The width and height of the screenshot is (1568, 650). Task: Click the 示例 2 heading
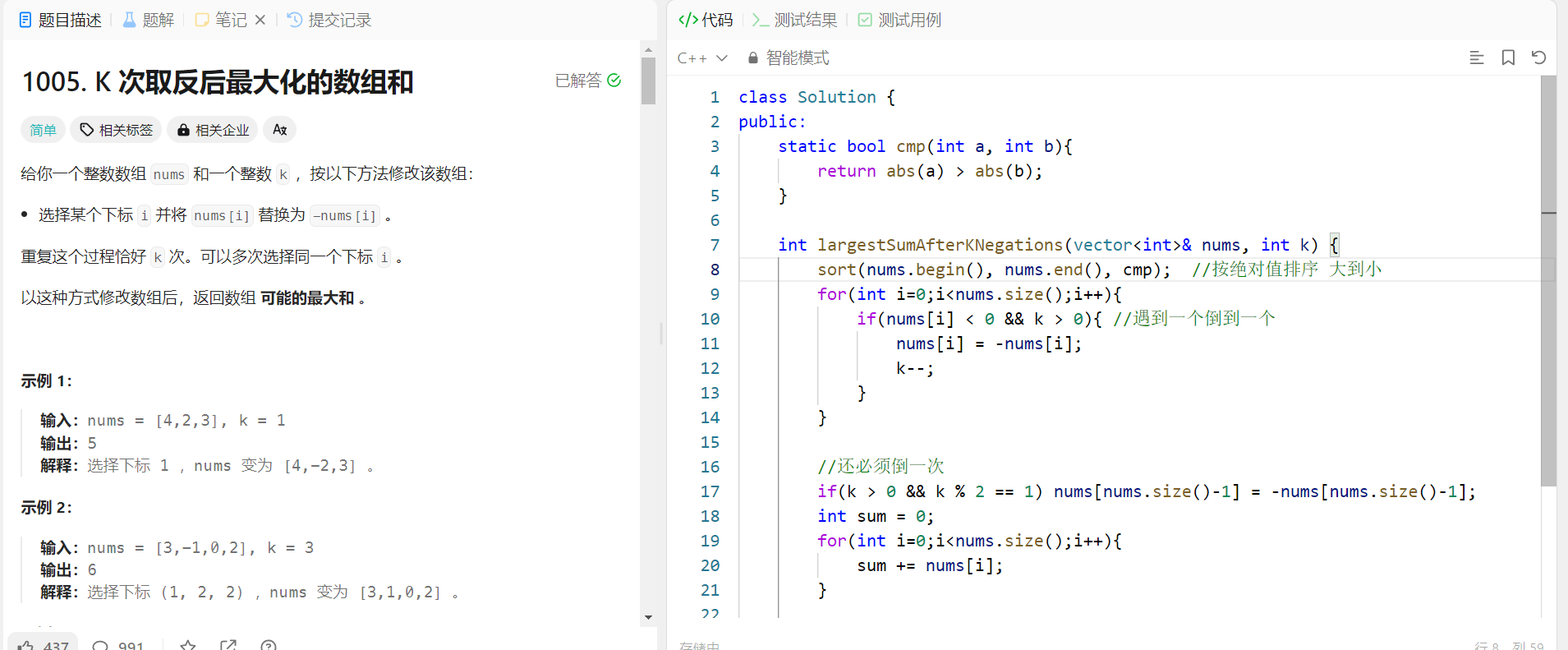click(x=46, y=507)
